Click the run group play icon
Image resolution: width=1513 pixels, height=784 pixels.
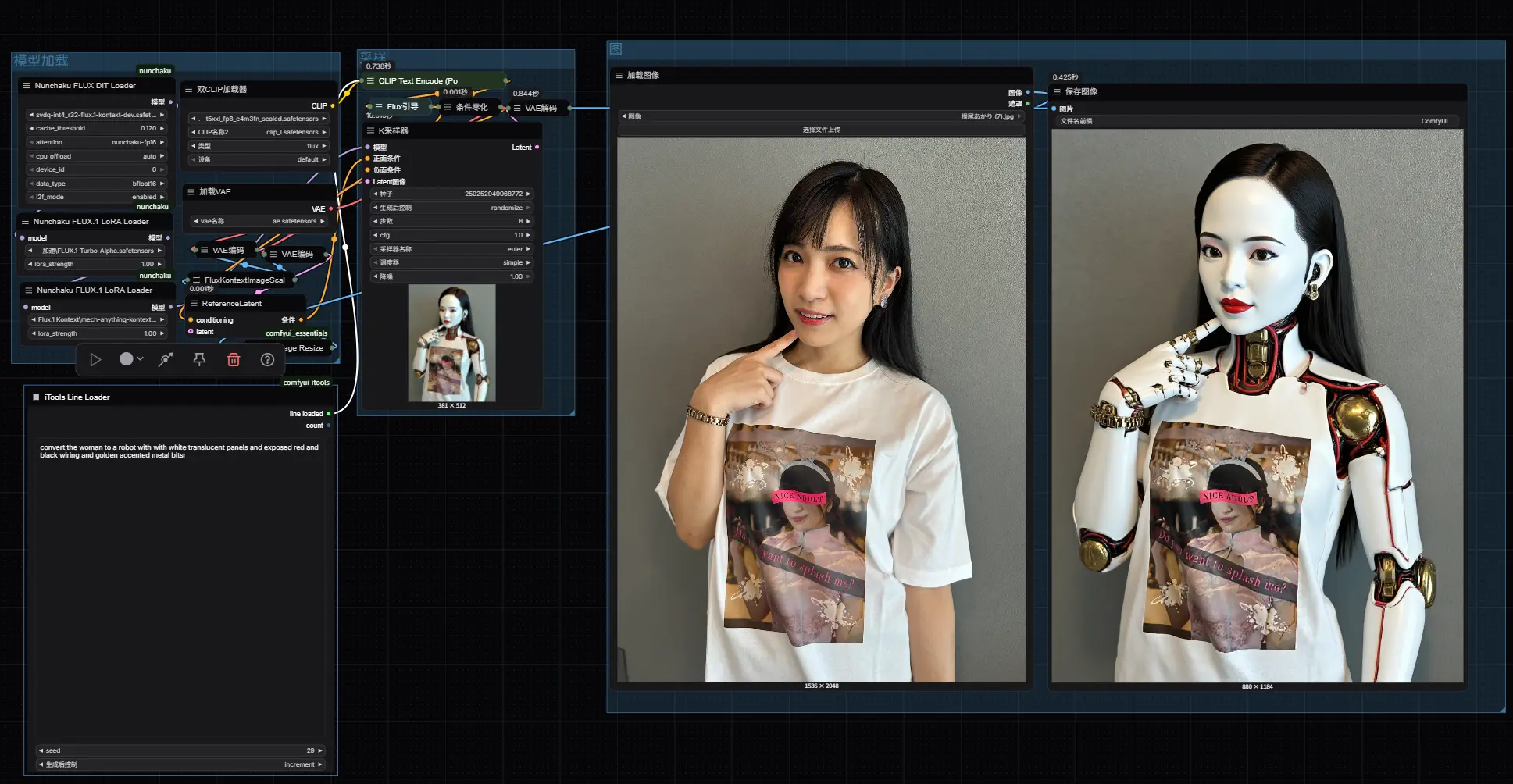click(x=95, y=360)
